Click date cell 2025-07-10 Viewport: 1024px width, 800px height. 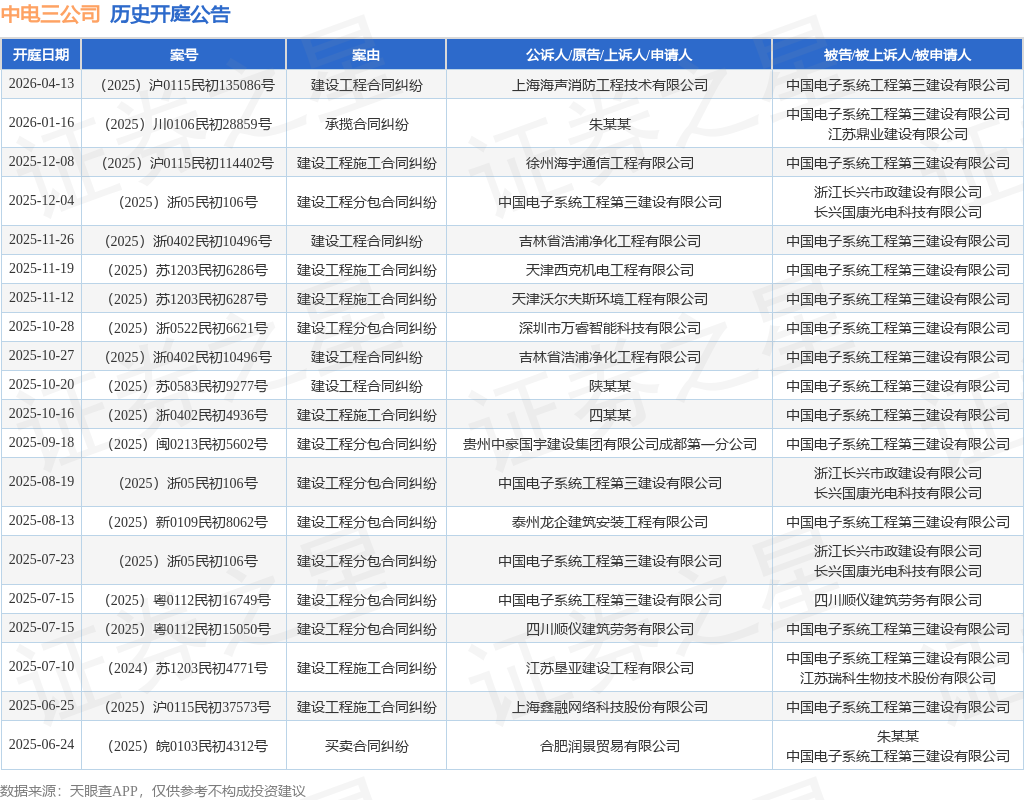pos(41,667)
